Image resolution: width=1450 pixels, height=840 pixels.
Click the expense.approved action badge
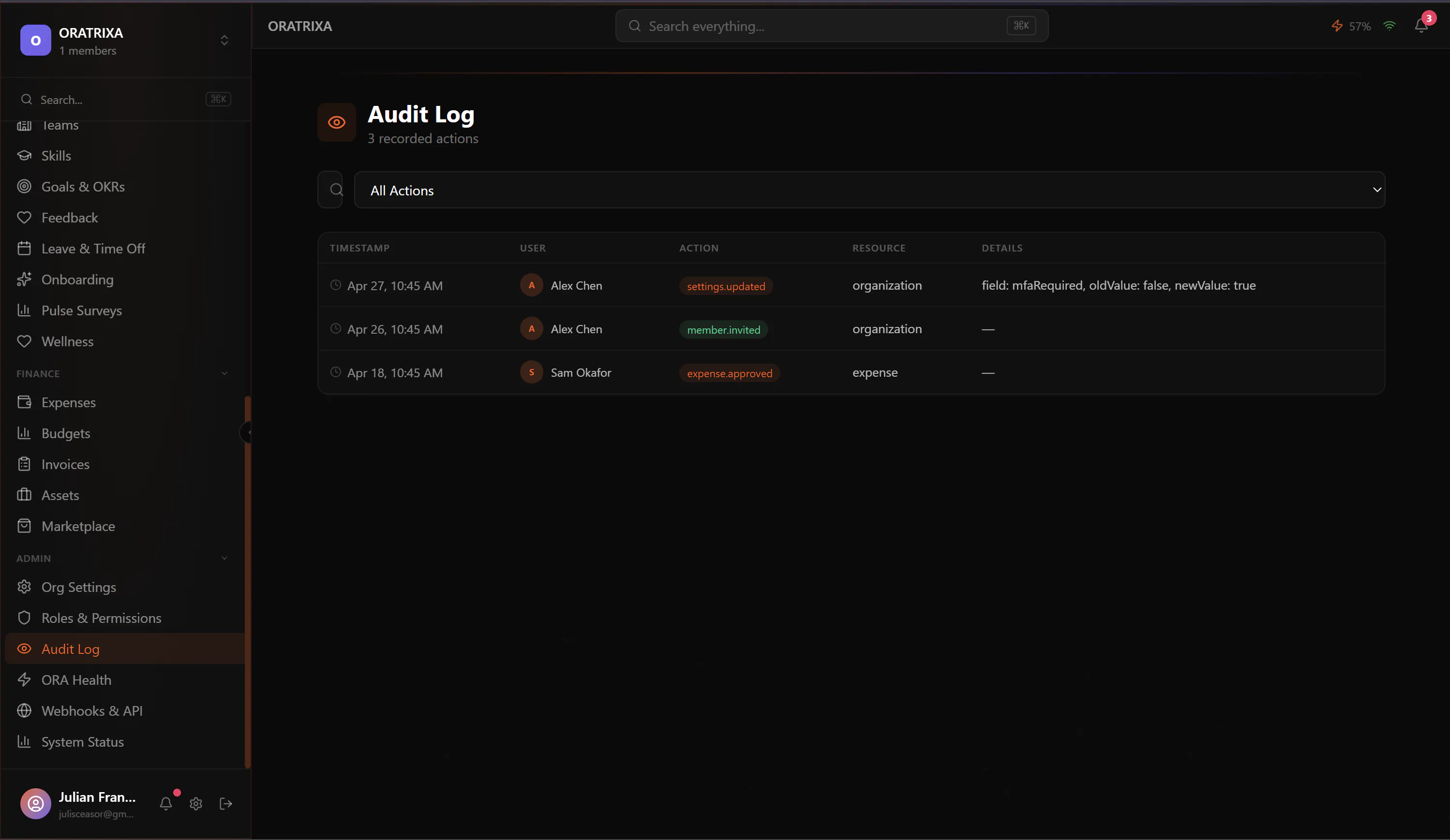pyautogui.click(x=730, y=374)
